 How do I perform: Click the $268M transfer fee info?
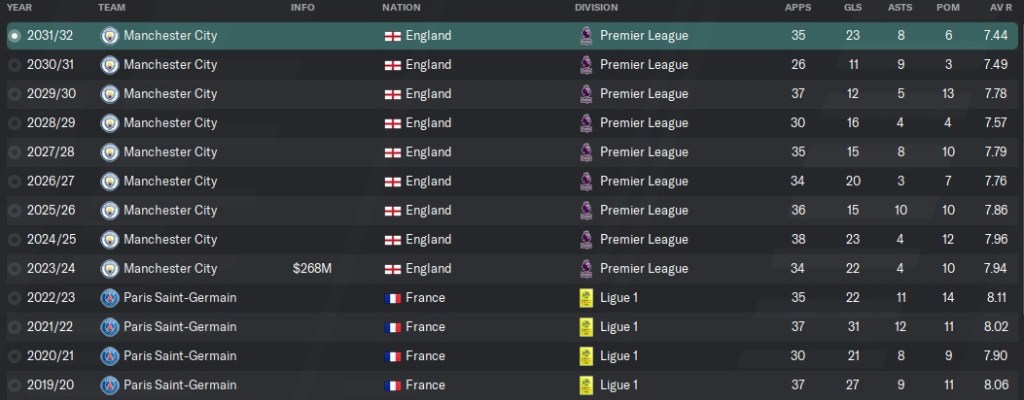coord(311,269)
